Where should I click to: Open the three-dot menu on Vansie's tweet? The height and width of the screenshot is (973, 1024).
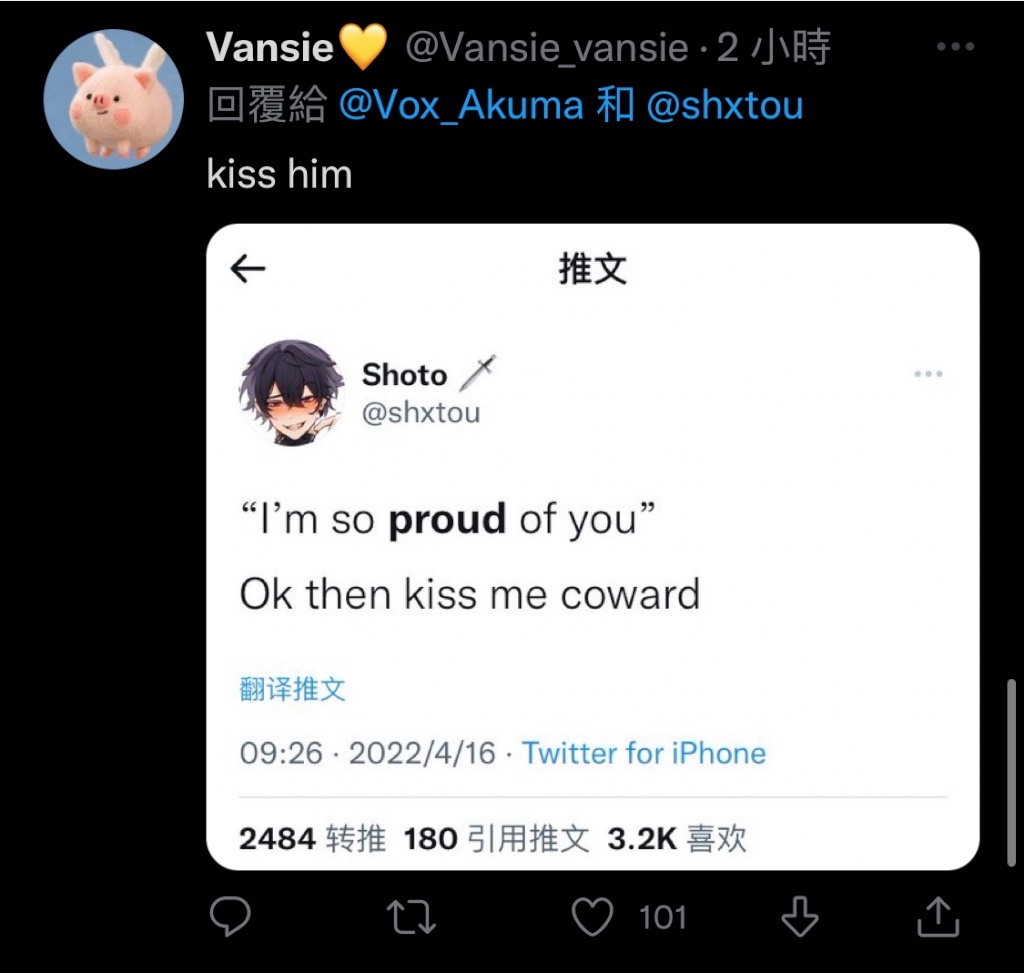[x=955, y=46]
